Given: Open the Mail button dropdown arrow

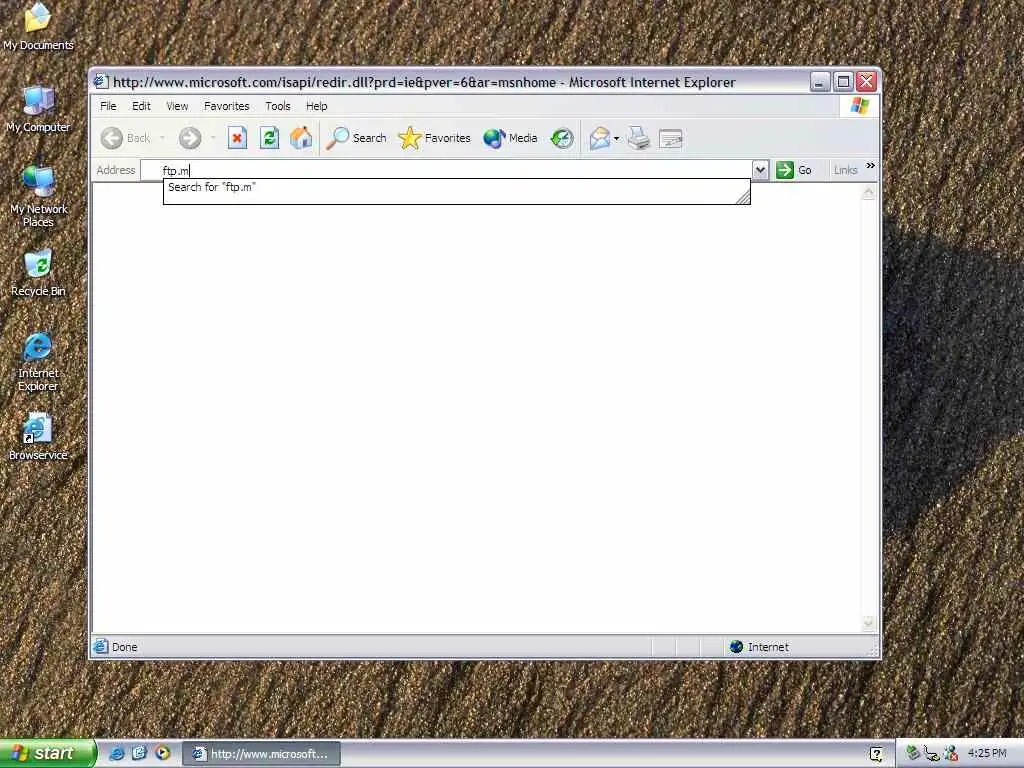Looking at the screenshot, I should coord(616,138).
